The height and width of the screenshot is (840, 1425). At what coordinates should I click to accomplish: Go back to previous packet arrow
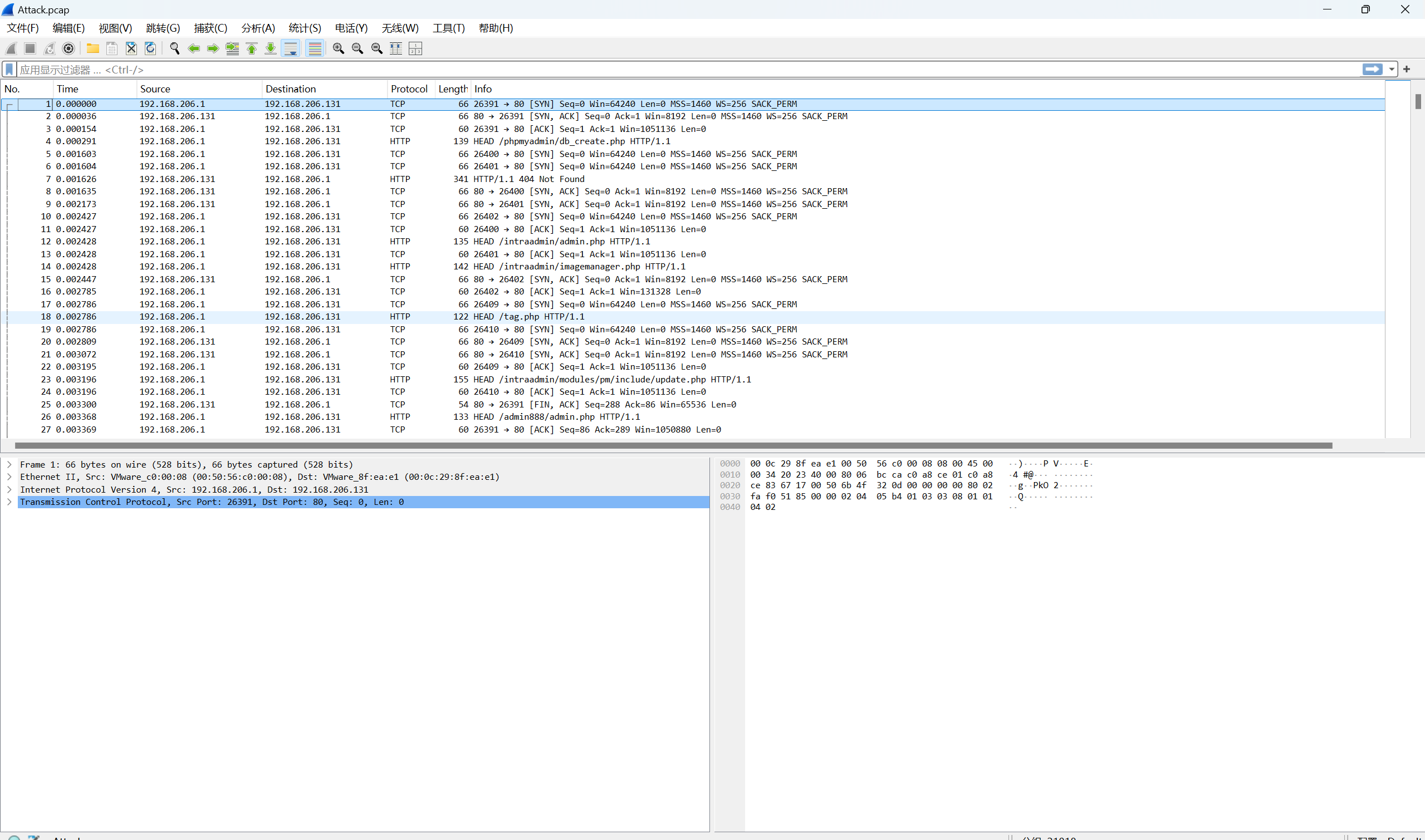point(194,48)
